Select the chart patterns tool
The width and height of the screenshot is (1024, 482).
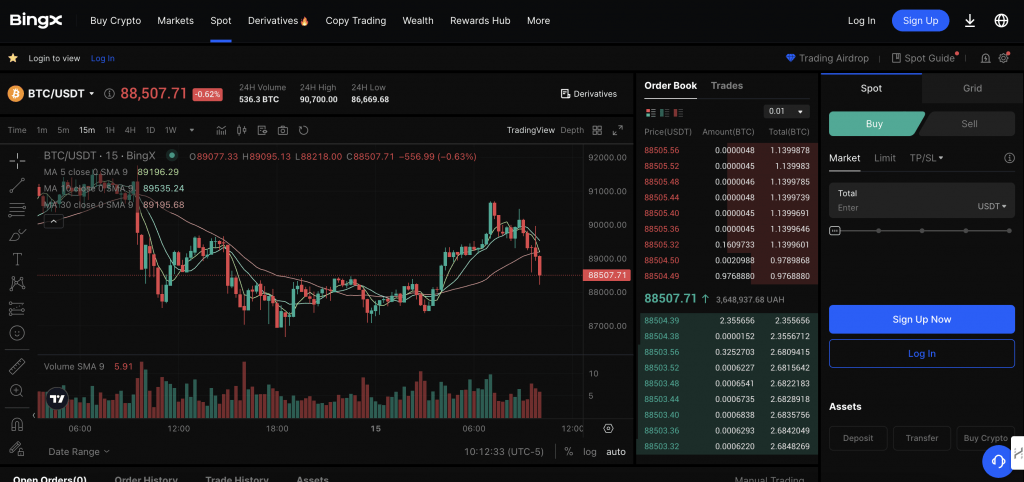click(18, 283)
